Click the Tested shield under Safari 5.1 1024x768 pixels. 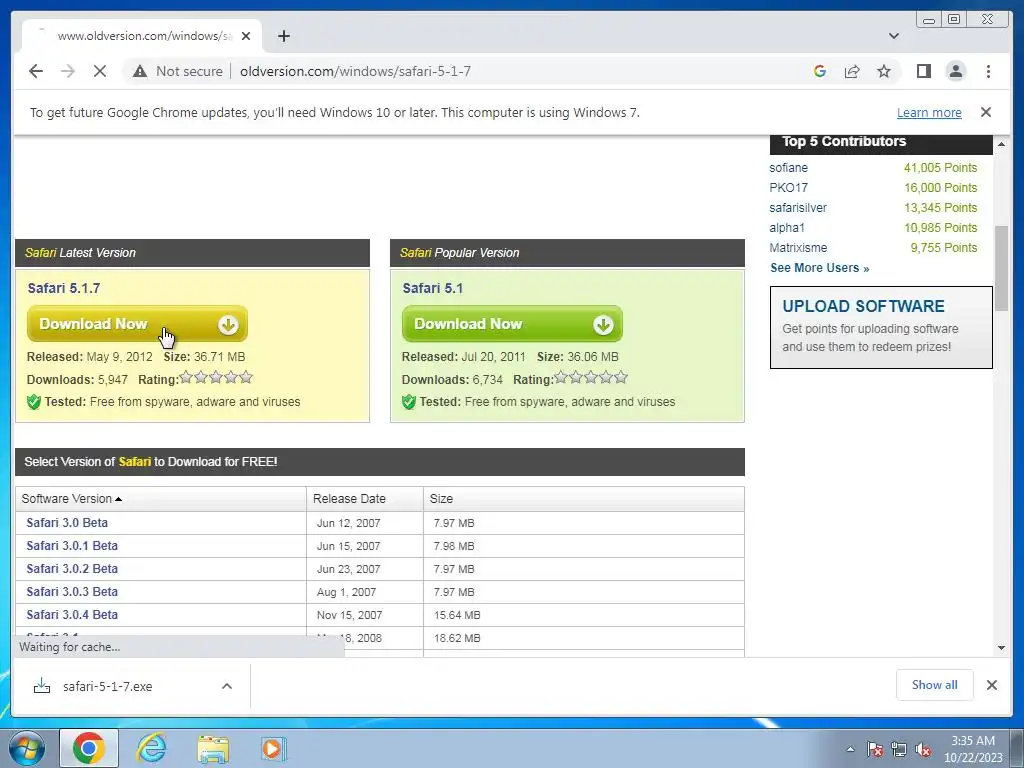click(409, 402)
